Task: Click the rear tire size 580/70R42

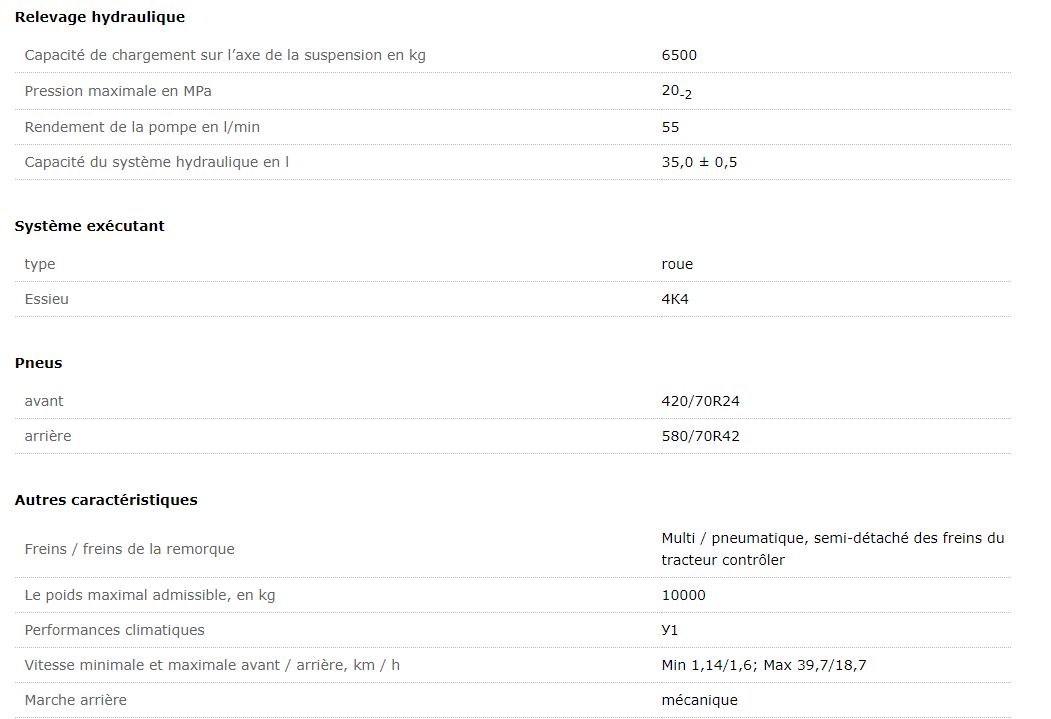Action: tap(700, 436)
